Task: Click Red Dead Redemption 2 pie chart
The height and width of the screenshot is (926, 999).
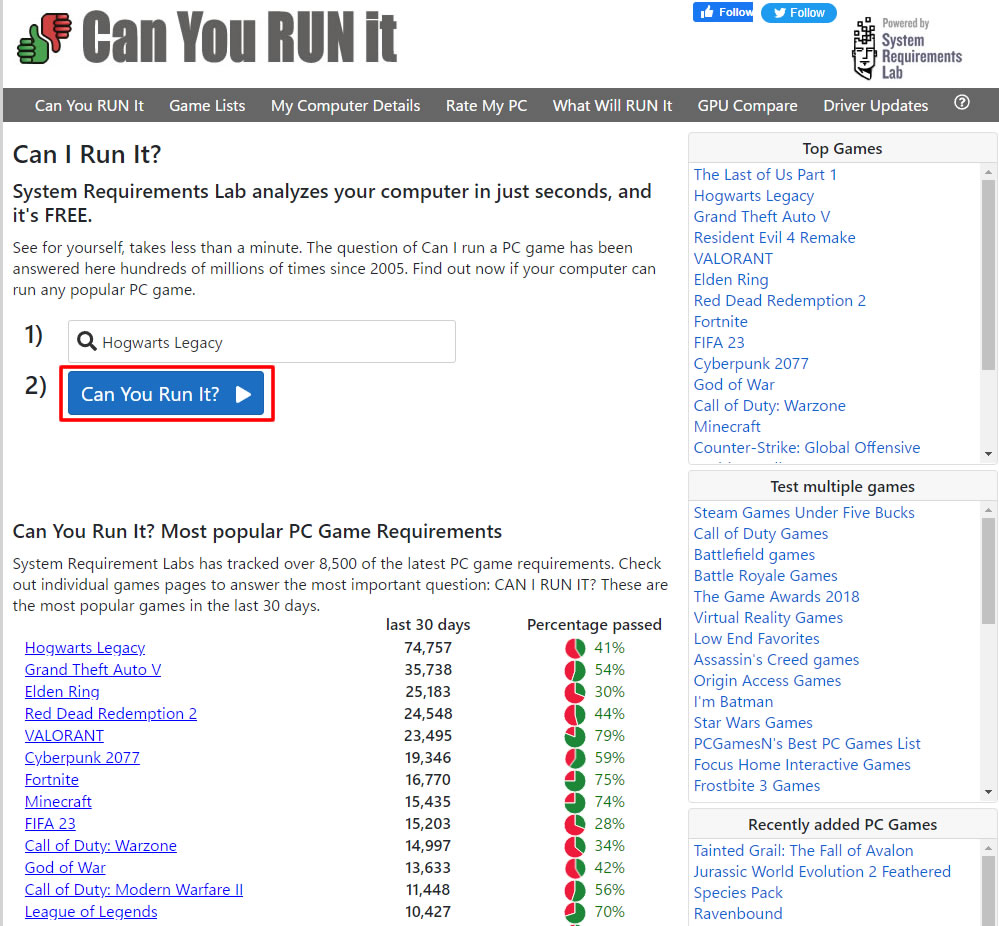Action: [575, 714]
